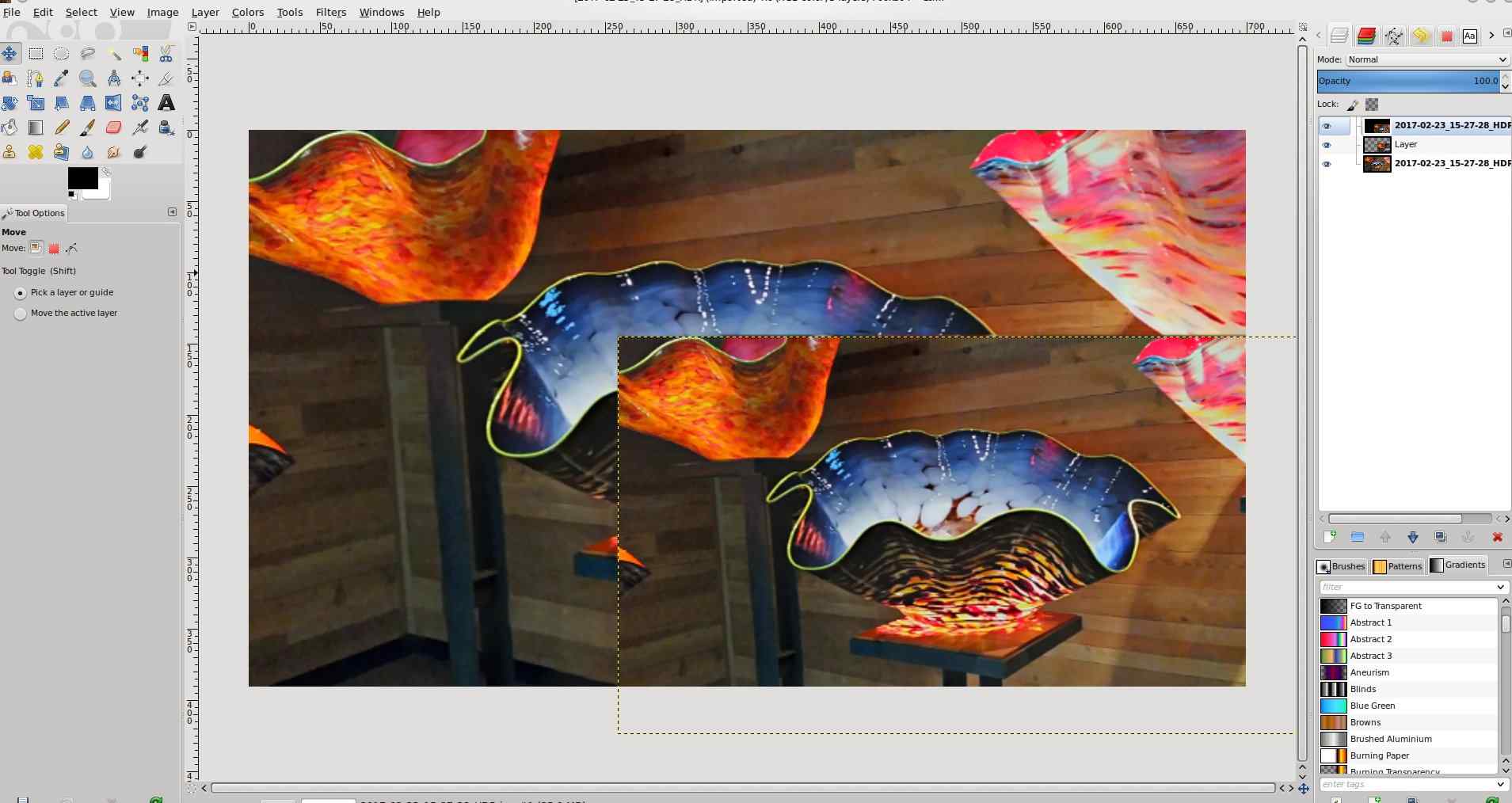Open the Layer menu

coord(205,12)
